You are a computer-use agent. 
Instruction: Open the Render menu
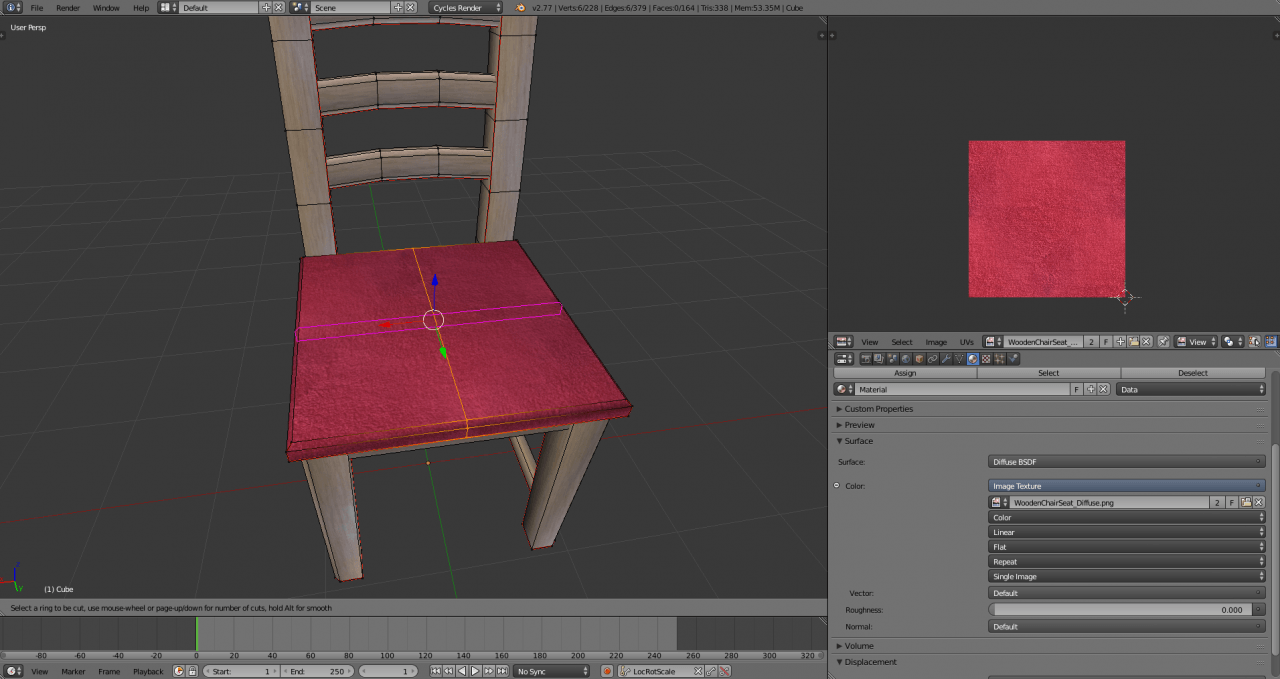click(x=68, y=7)
